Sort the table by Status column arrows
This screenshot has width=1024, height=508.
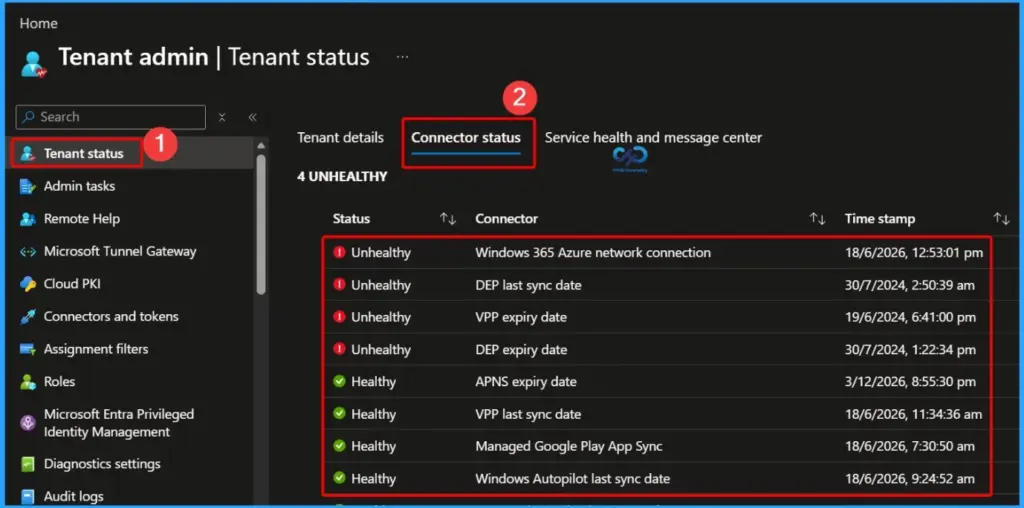(448, 219)
